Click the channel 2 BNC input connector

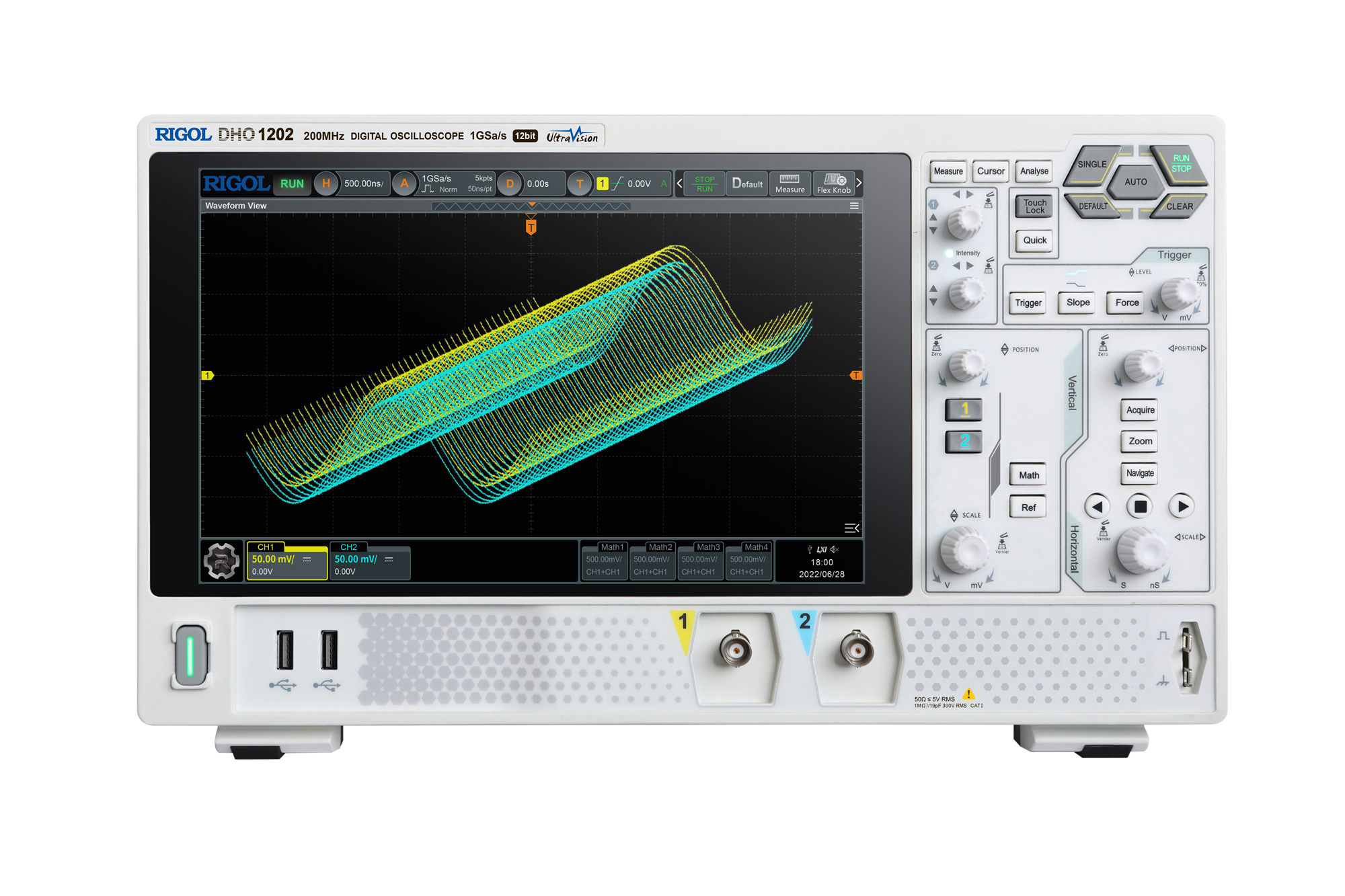pyautogui.click(x=856, y=649)
